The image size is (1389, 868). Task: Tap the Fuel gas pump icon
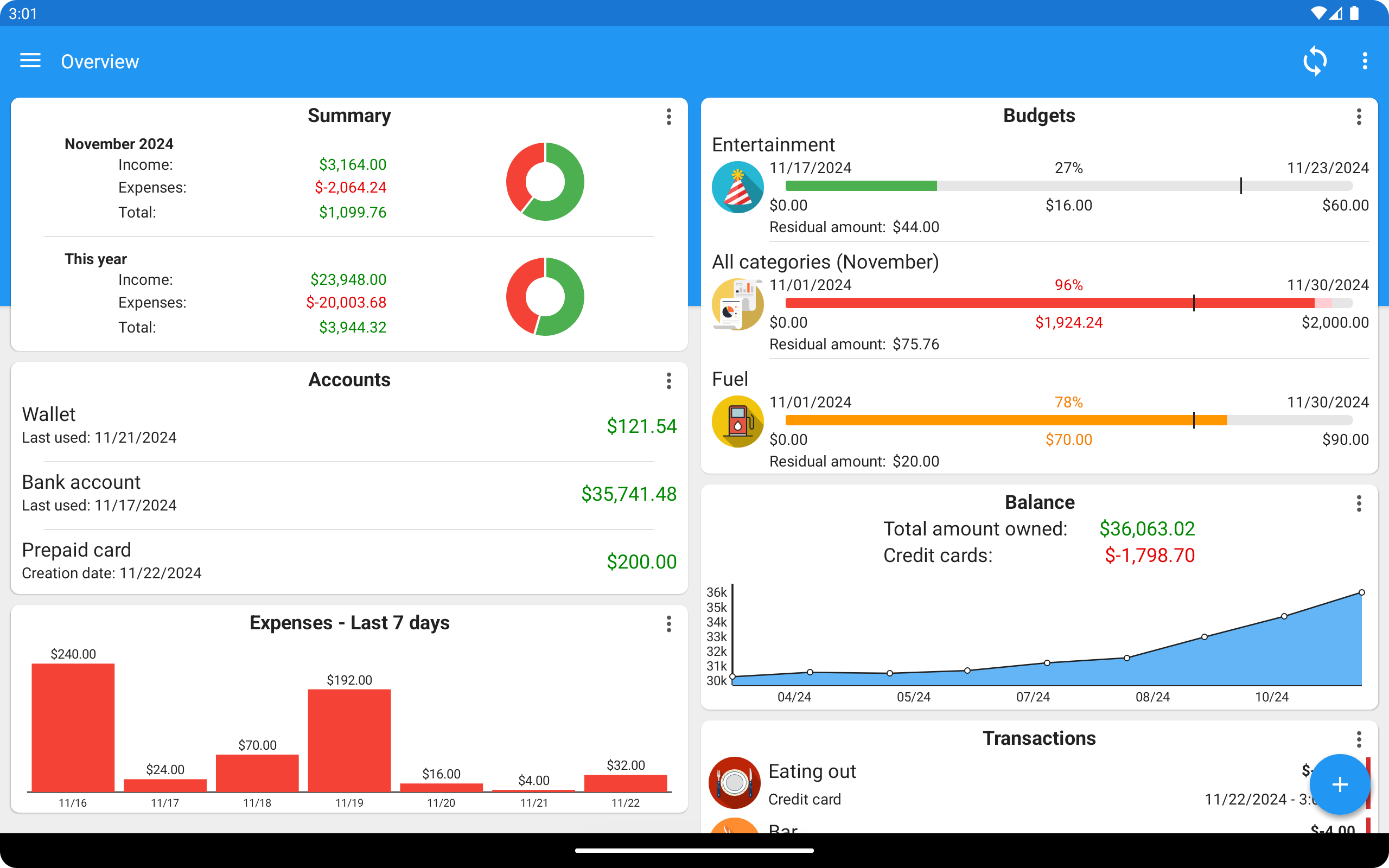pyautogui.click(x=737, y=422)
